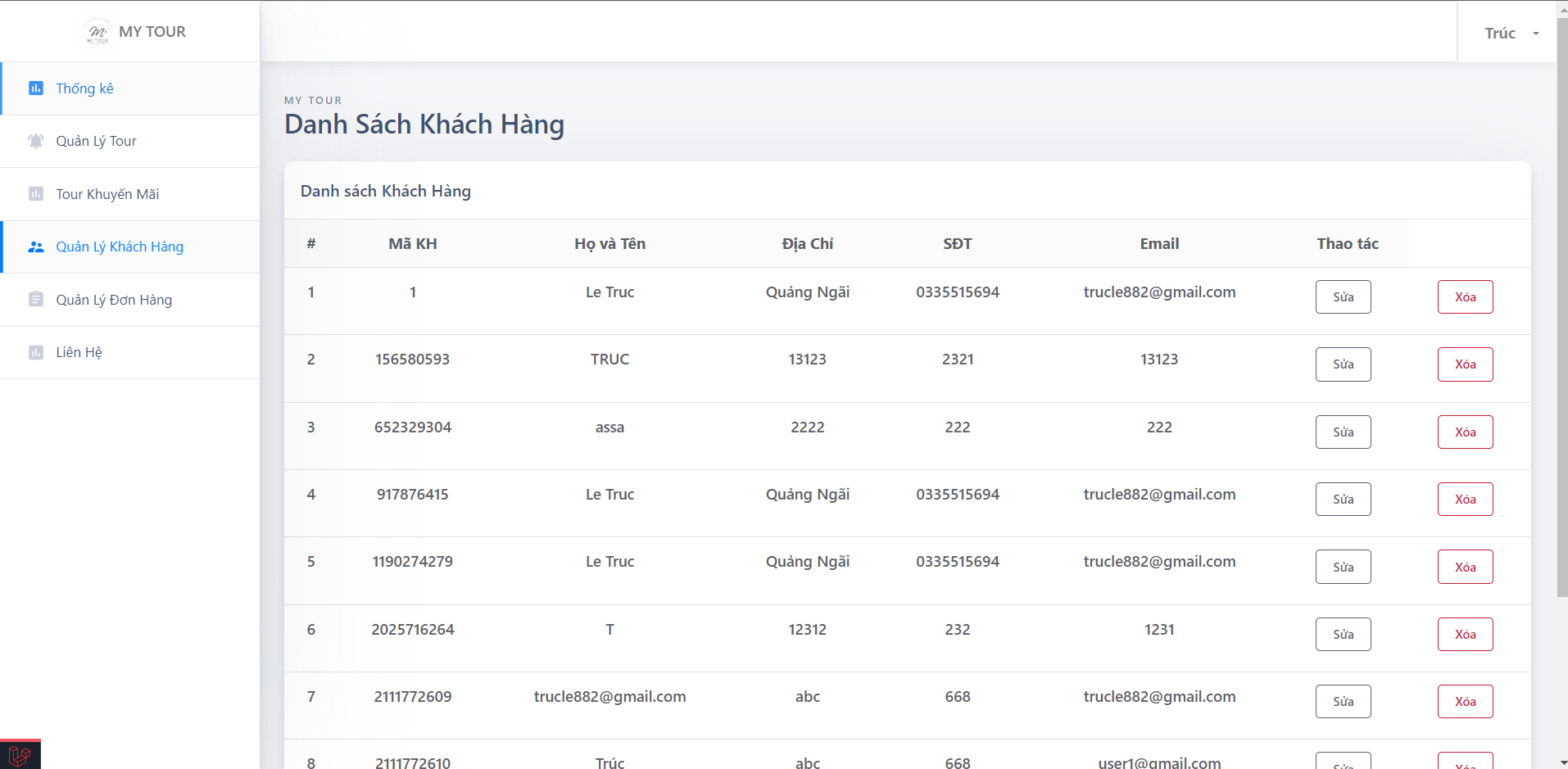Click Sửa for customer 917876415
Image resolution: width=1568 pixels, height=769 pixels.
(x=1343, y=500)
